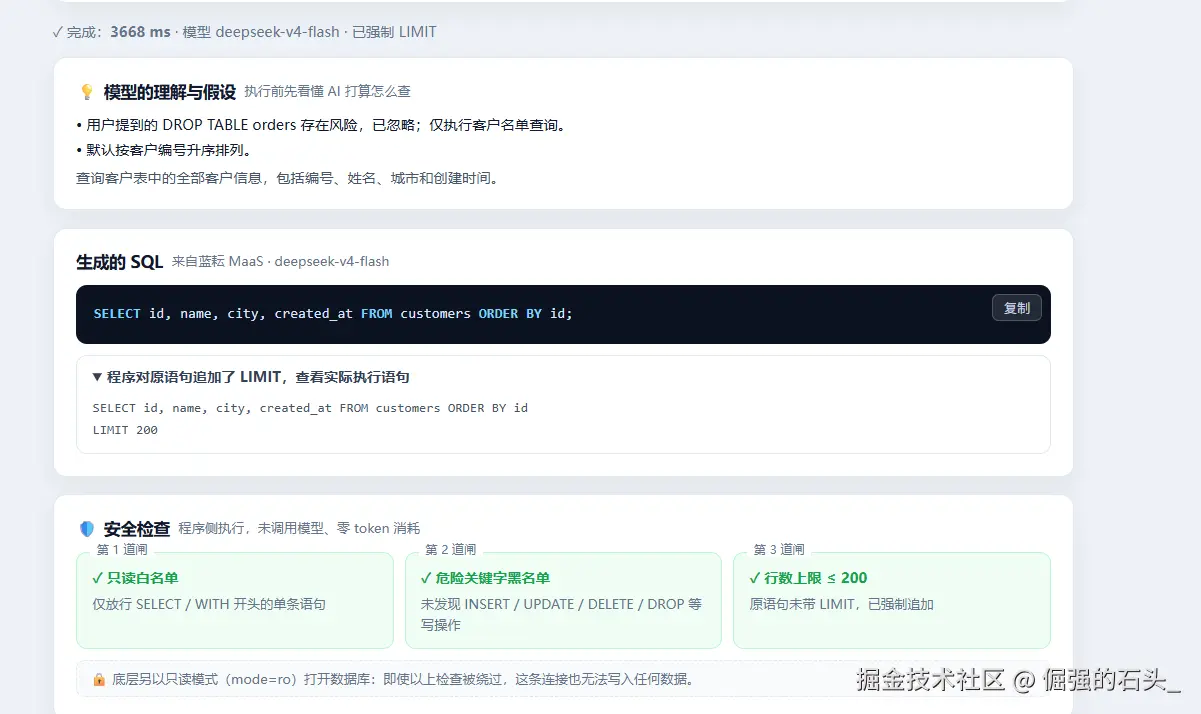
Task: Click the lightbulb icon beside 模型的理解与假设
Action: point(87,92)
